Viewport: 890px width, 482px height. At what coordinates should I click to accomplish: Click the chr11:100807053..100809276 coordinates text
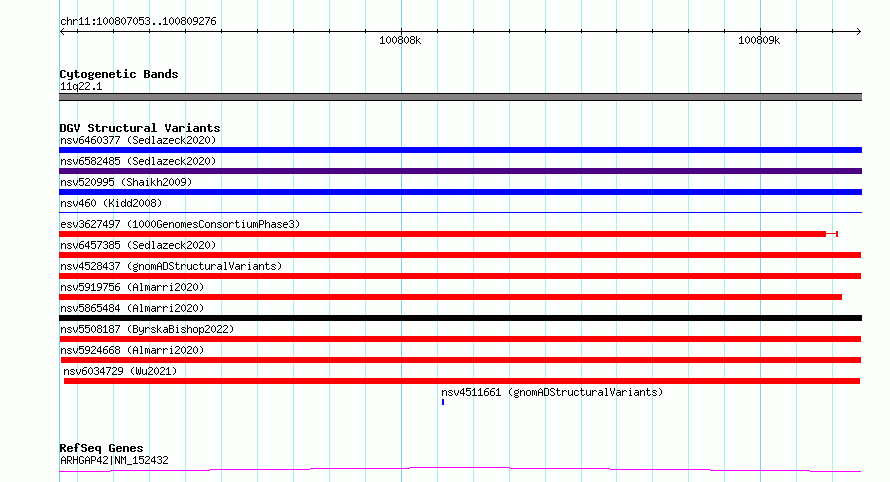pyautogui.click(x=138, y=22)
